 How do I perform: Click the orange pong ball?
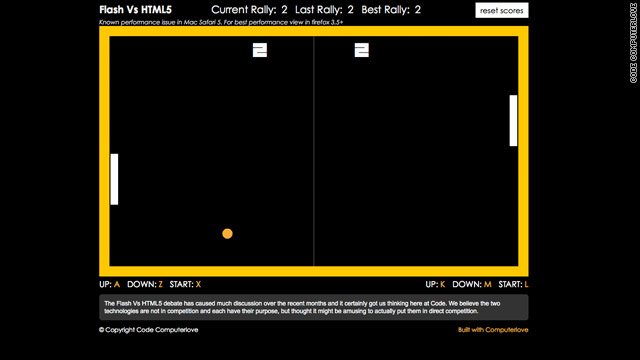pos(227,233)
